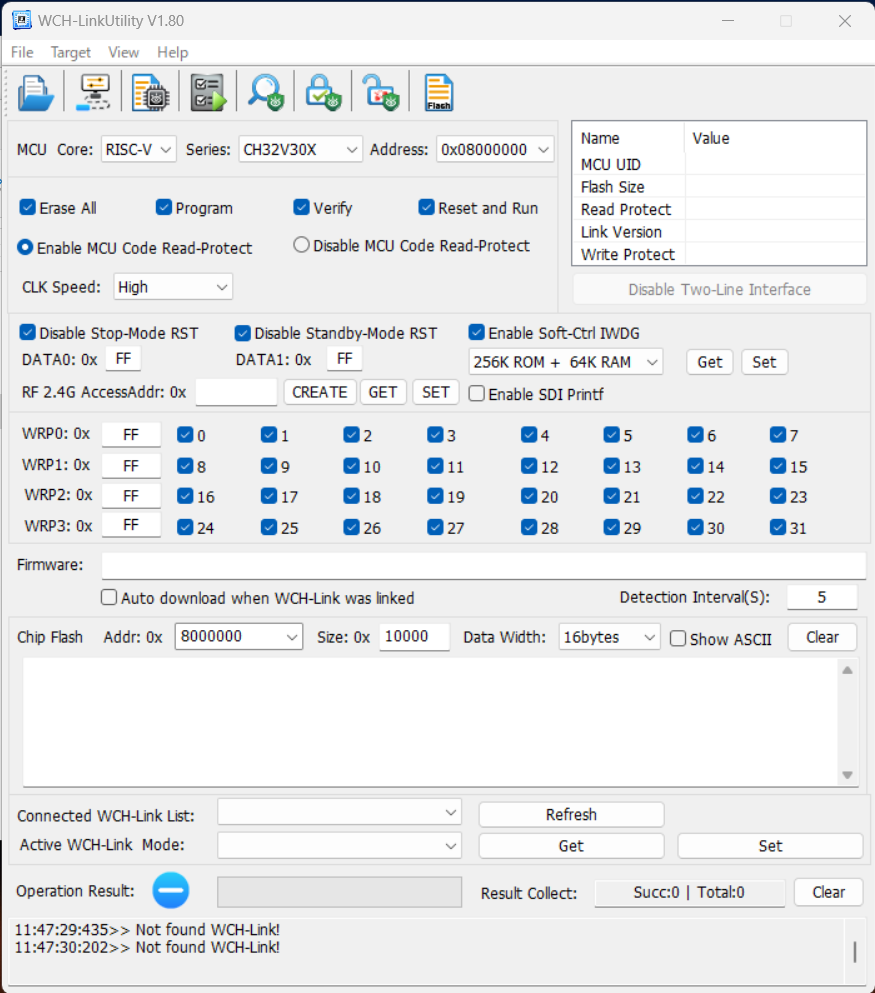Uncheck the Erase All checkbox
This screenshot has height=993, width=875.
coord(27,207)
